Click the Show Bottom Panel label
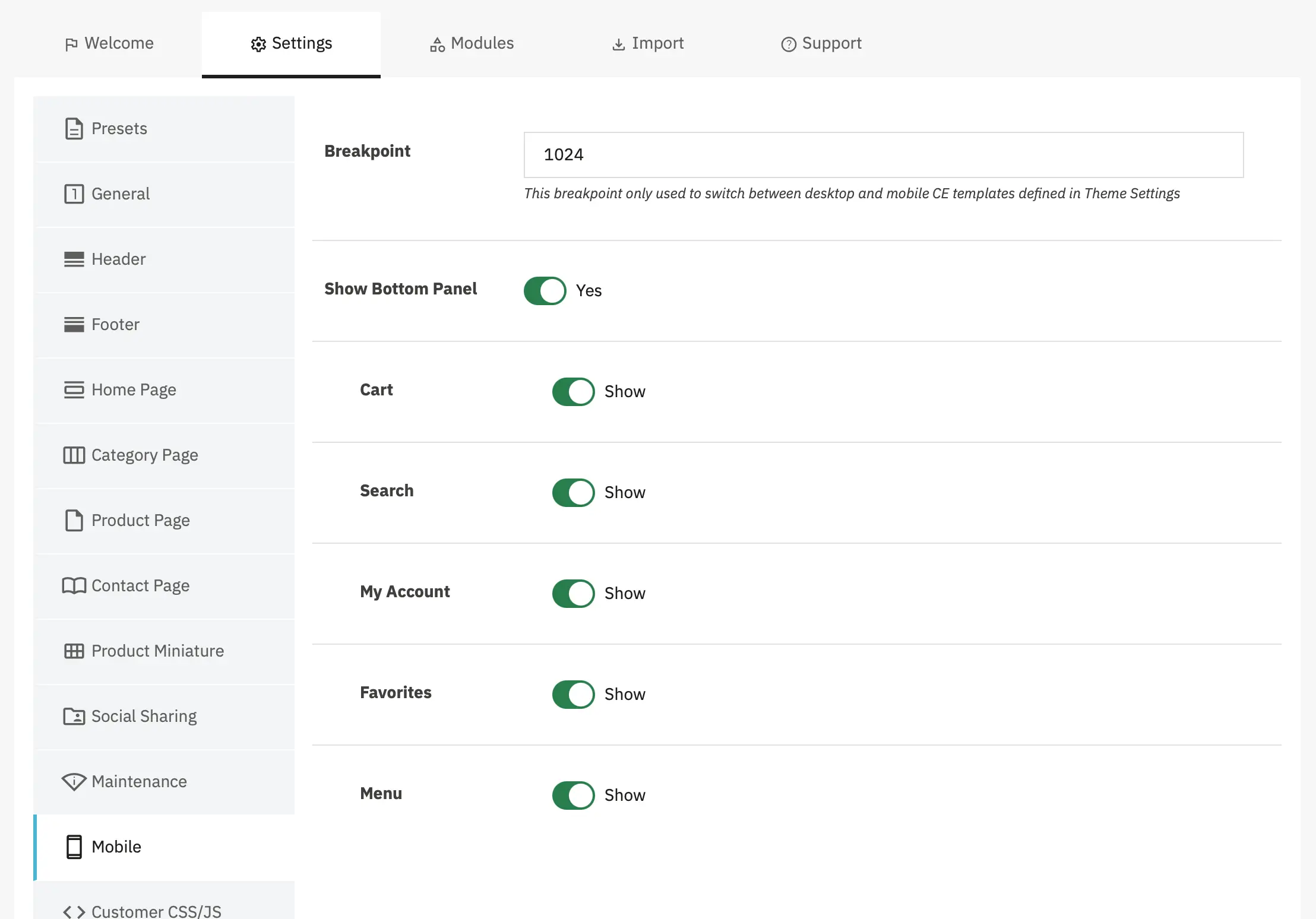This screenshot has height=919, width=1316. (400, 289)
